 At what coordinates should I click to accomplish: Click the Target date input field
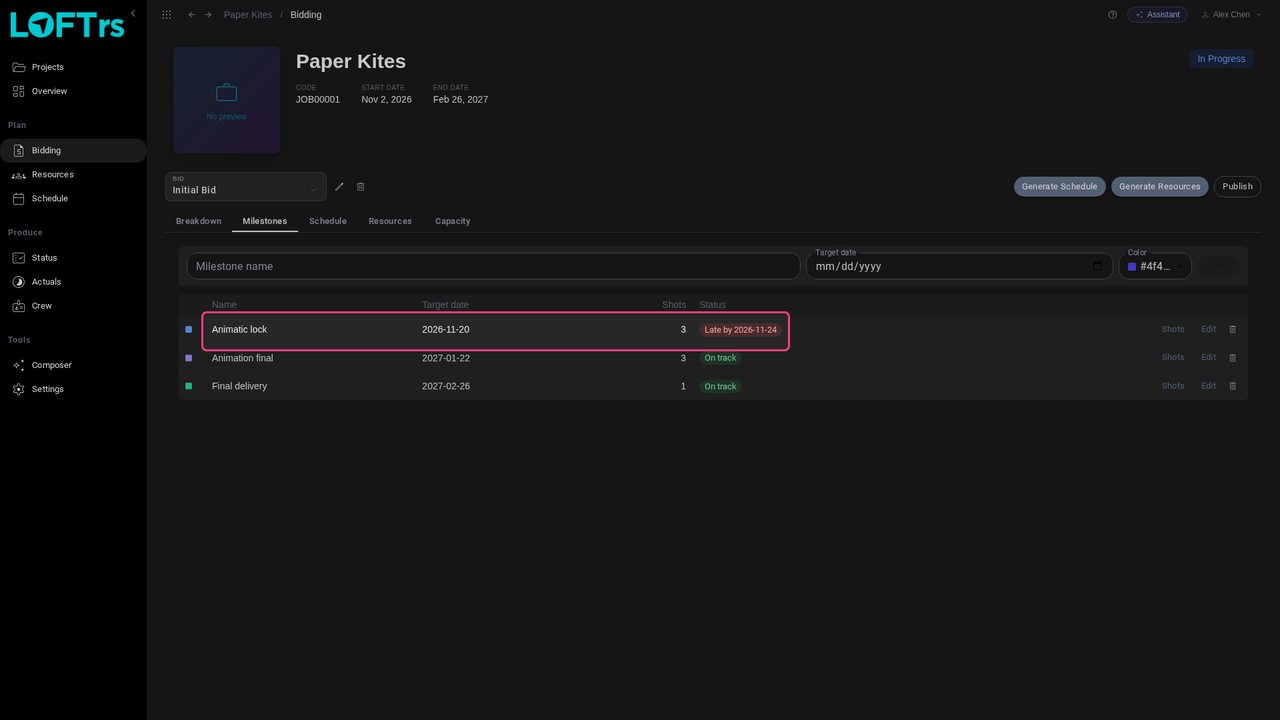click(959, 266)
